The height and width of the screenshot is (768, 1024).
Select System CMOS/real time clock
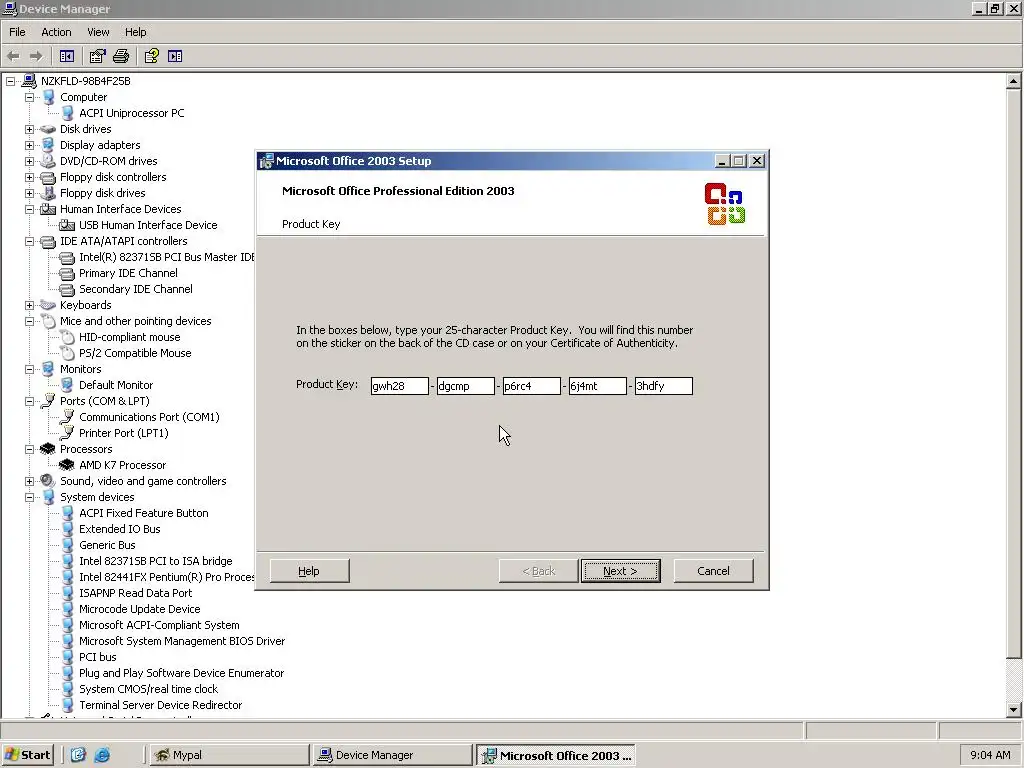149,689
